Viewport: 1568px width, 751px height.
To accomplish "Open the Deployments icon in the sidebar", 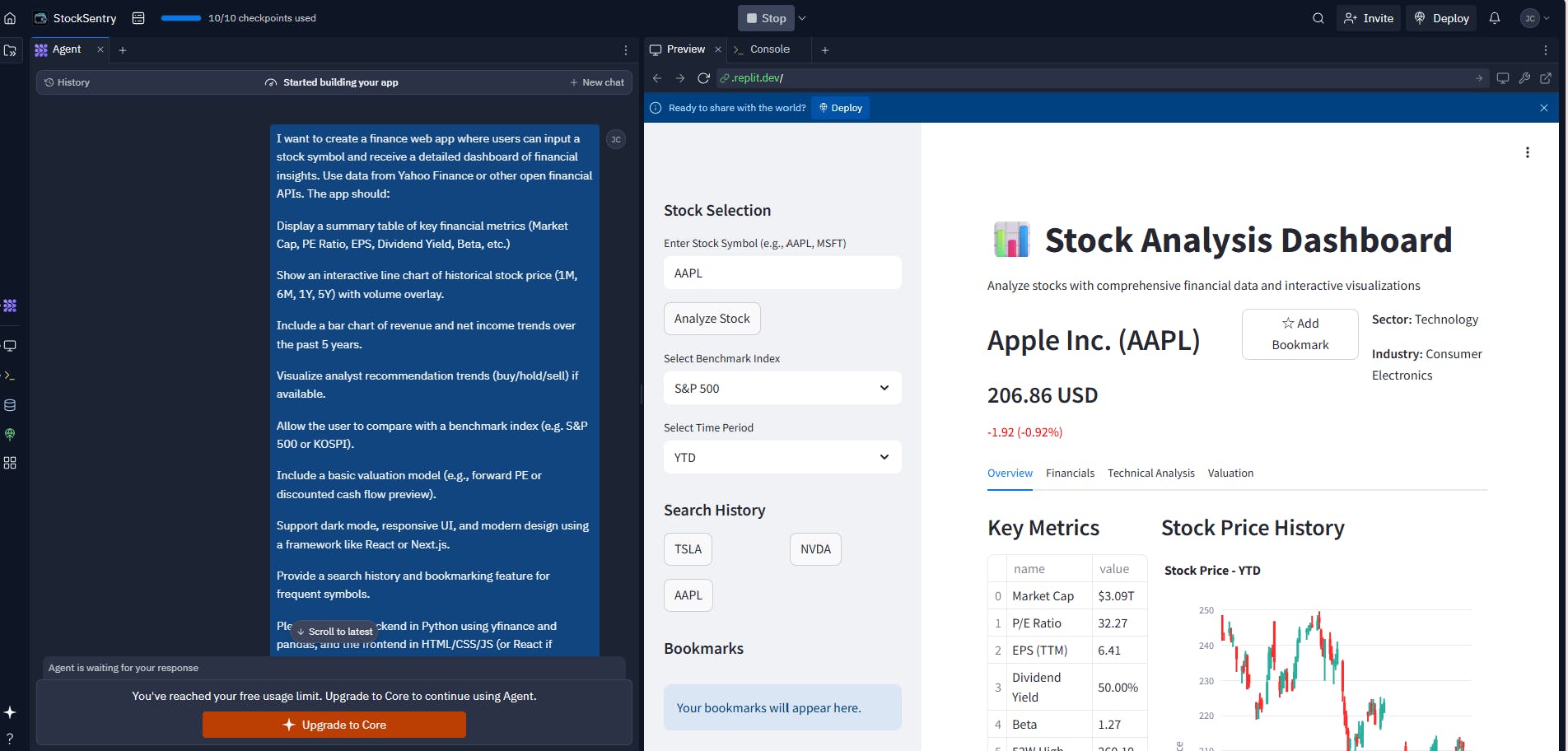I will pos(10,434).
